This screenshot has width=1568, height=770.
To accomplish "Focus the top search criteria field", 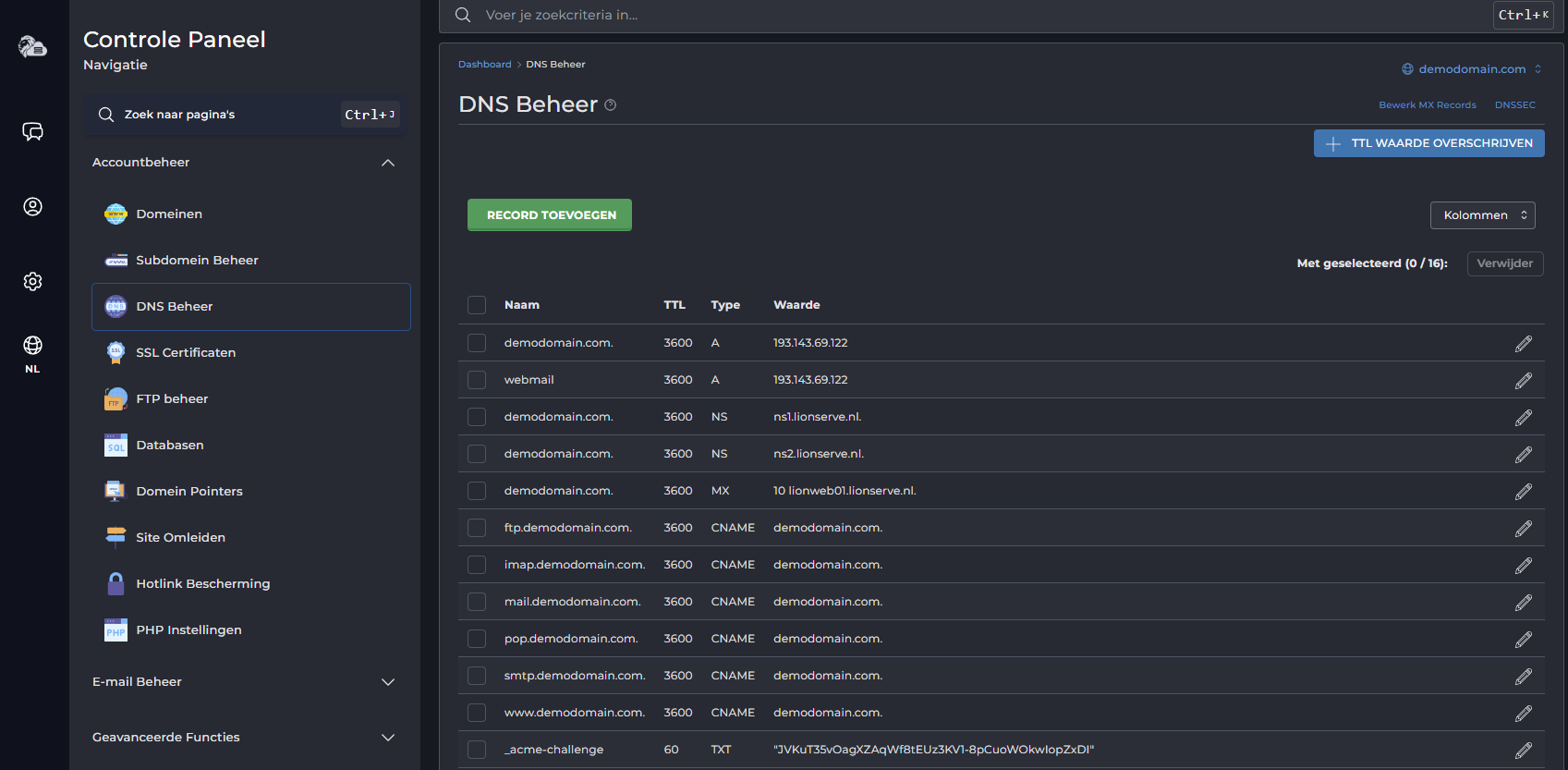I will click(1002, 16).
